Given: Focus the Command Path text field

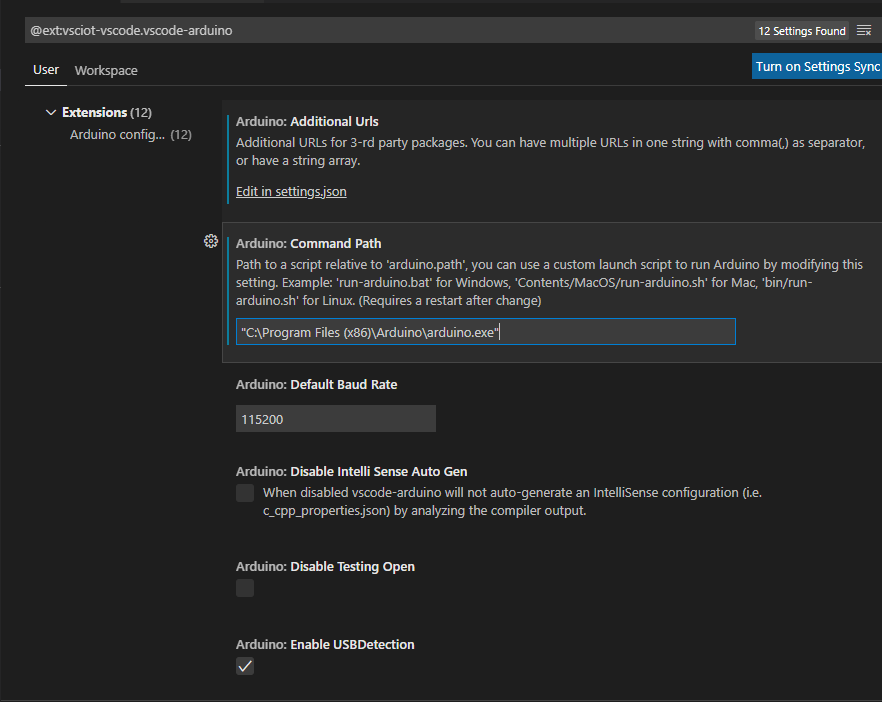Looking at the screenshot, I should [485, 332].
